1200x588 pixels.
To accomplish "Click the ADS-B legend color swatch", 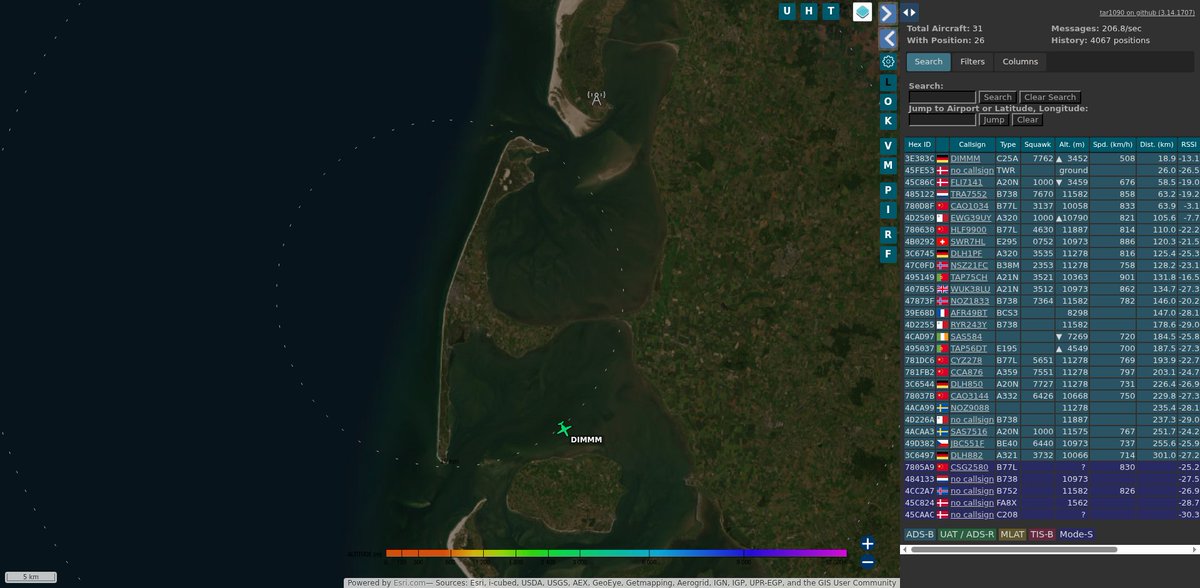I will click(920, 535).
